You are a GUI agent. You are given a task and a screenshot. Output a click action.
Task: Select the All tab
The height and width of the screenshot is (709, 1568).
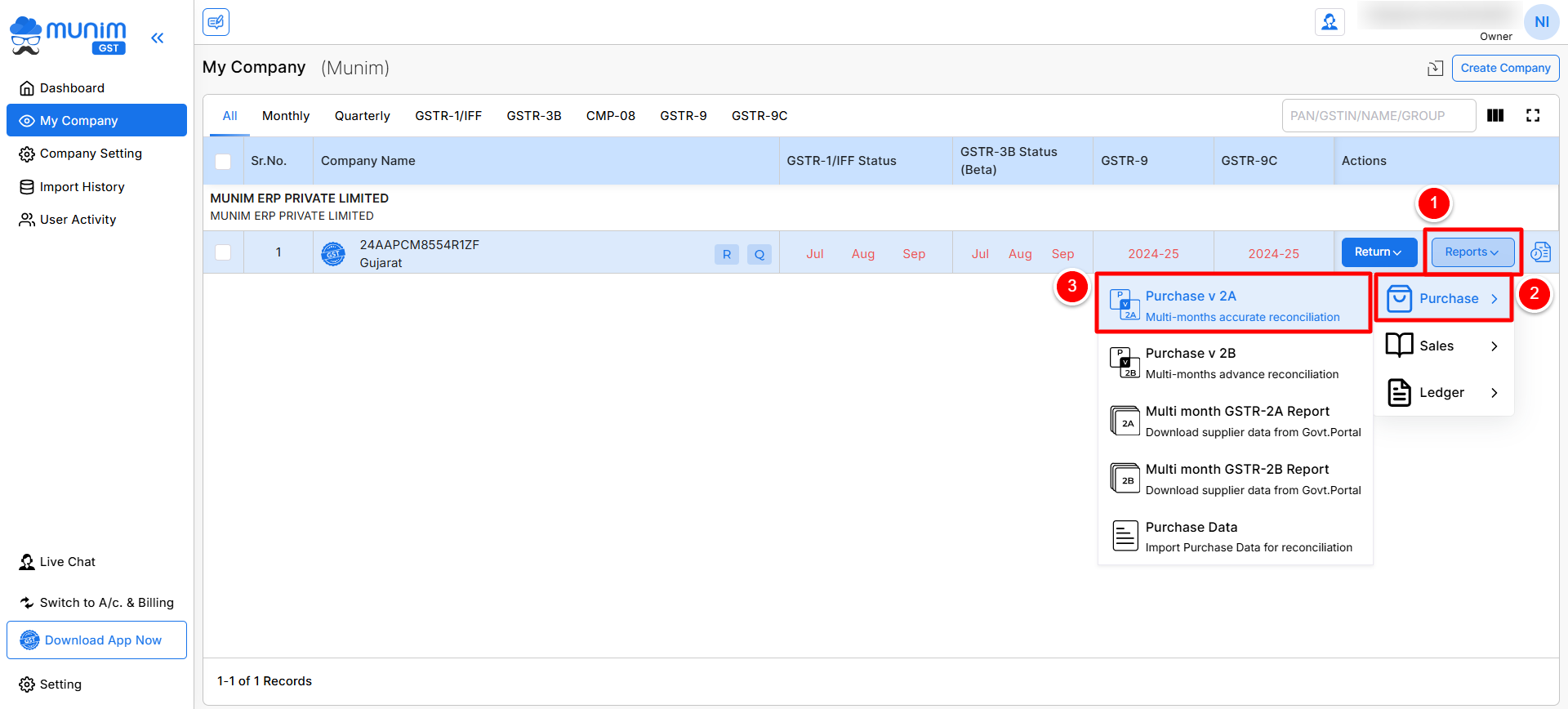tap(230, 116)
